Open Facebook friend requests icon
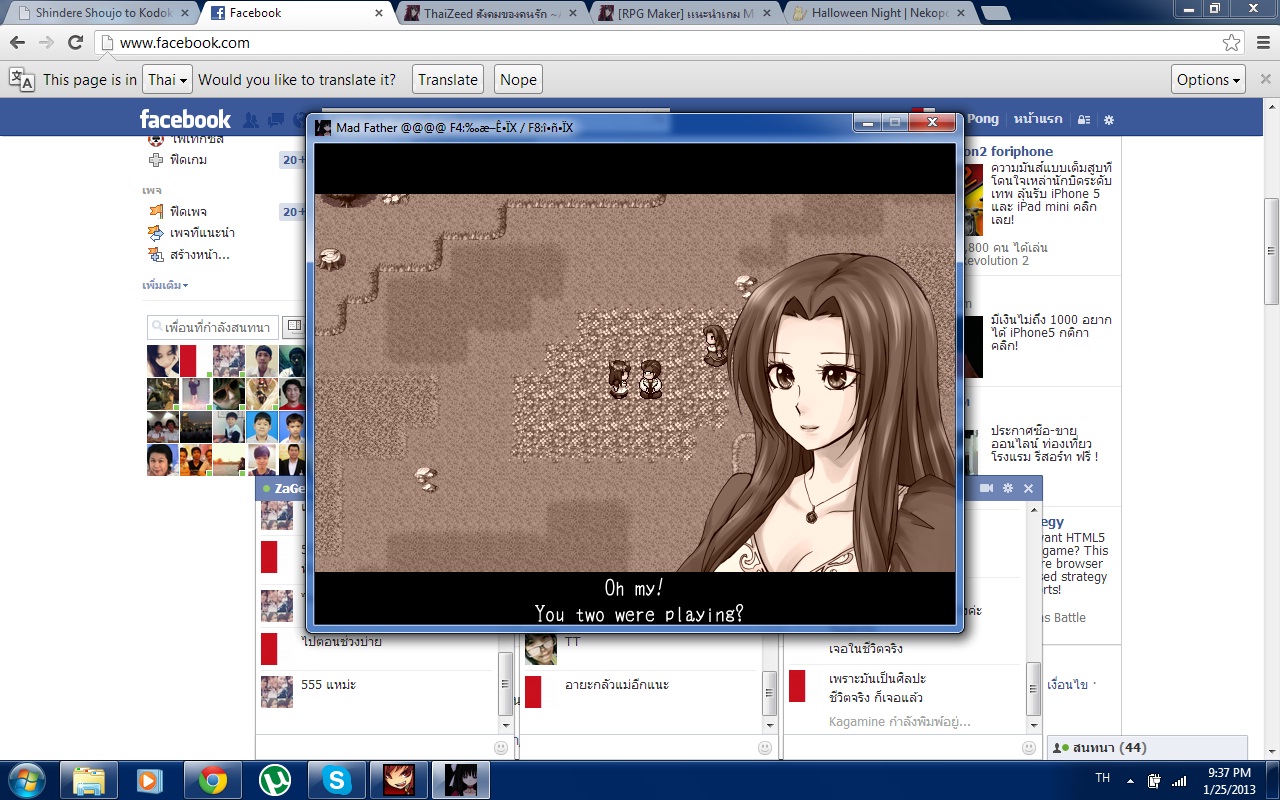 (x=251, y=120)
